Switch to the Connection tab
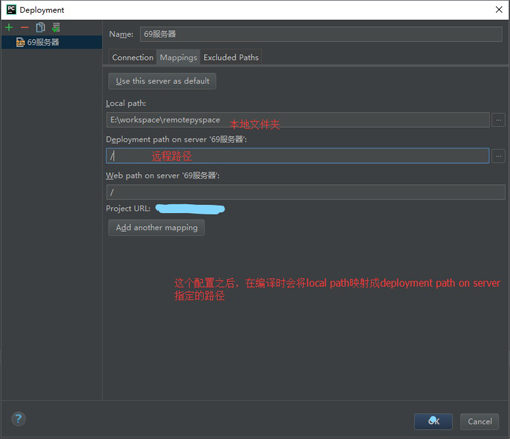 [133, 57]
